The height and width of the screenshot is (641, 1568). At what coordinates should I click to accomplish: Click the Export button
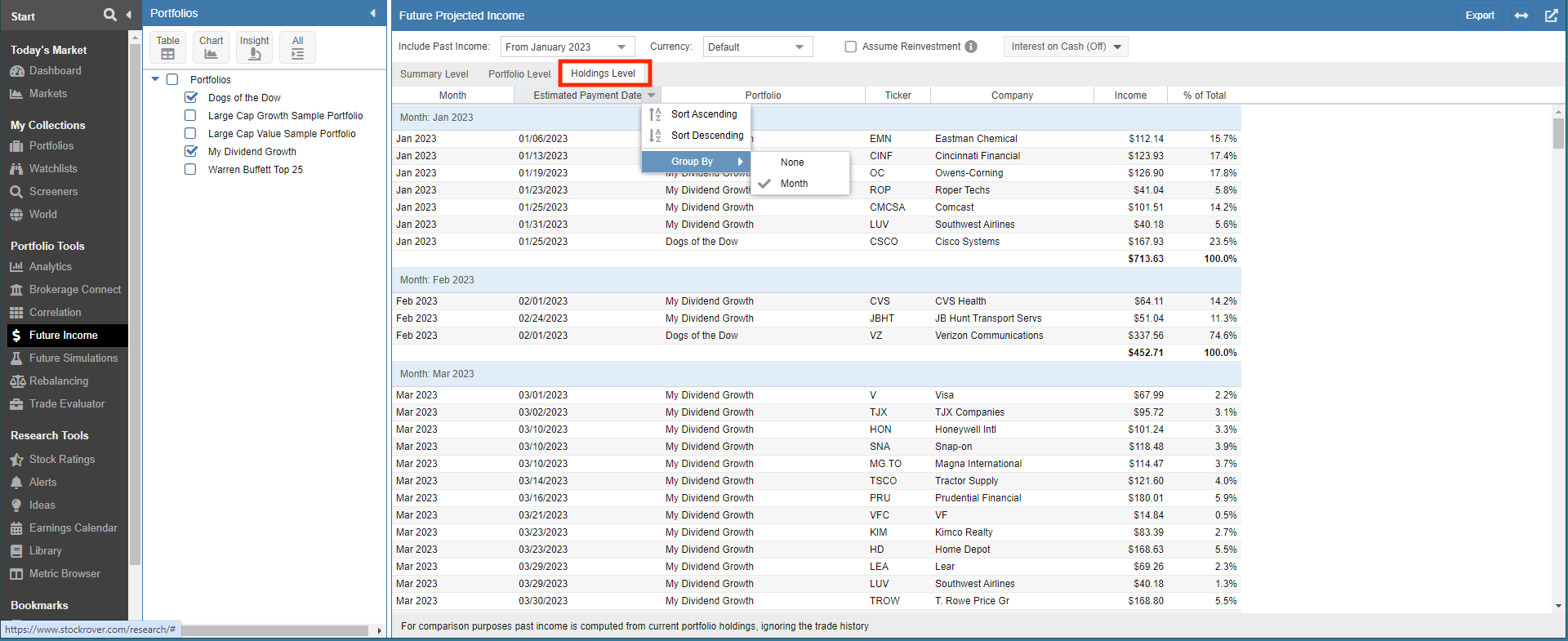click(x=1479, y=16)
